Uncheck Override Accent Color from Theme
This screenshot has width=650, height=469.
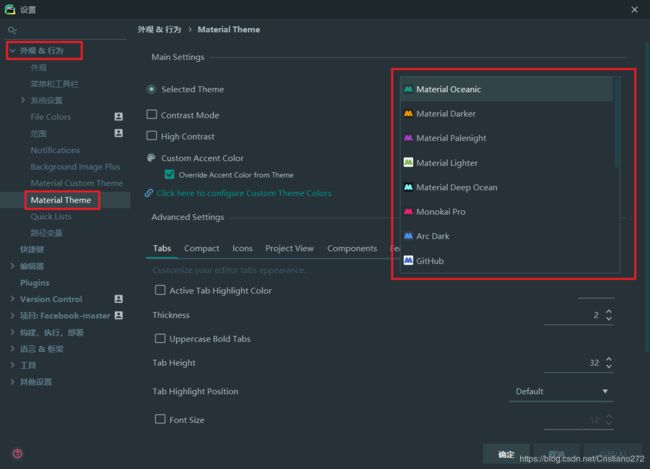170,174
